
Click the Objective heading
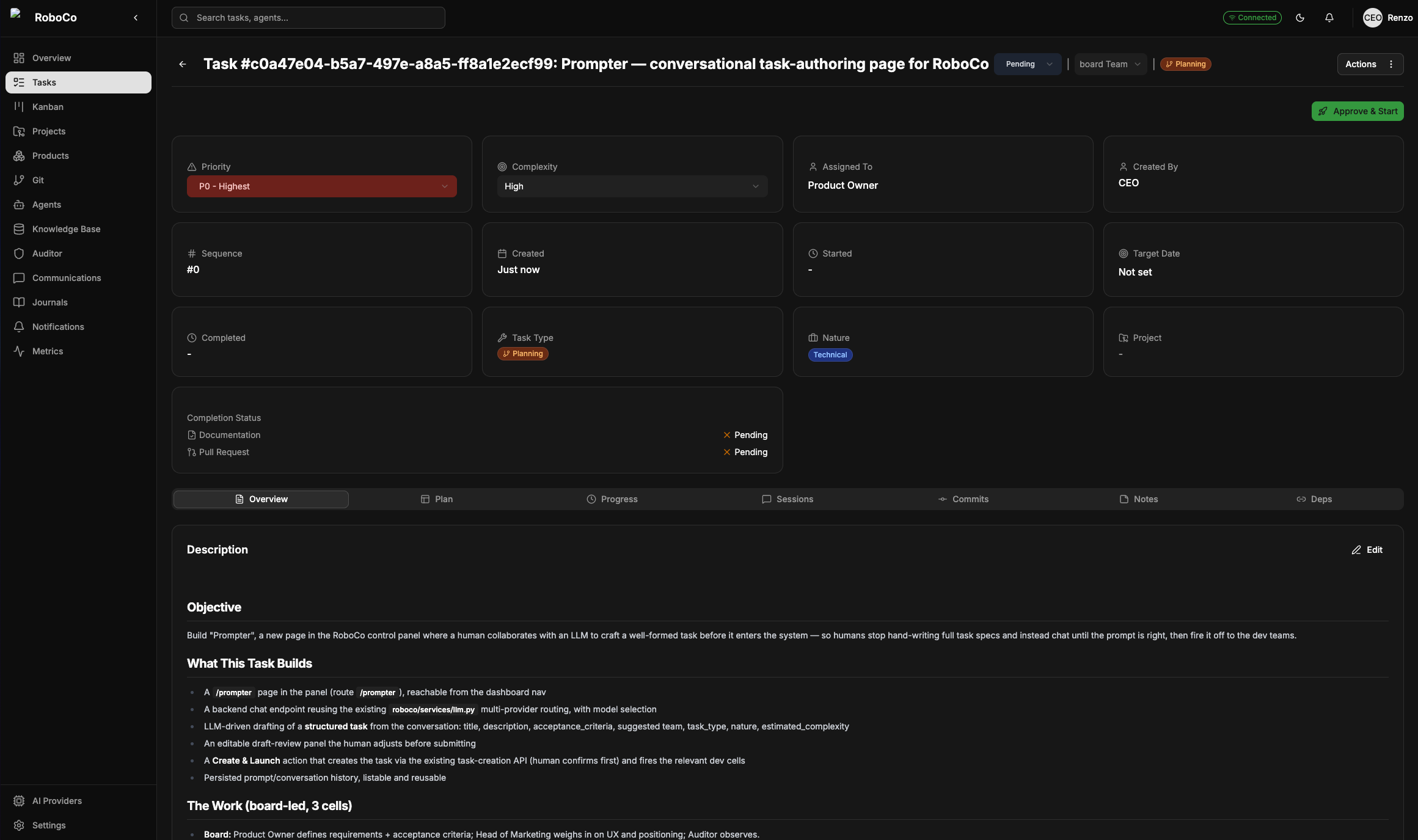(214, 607)
